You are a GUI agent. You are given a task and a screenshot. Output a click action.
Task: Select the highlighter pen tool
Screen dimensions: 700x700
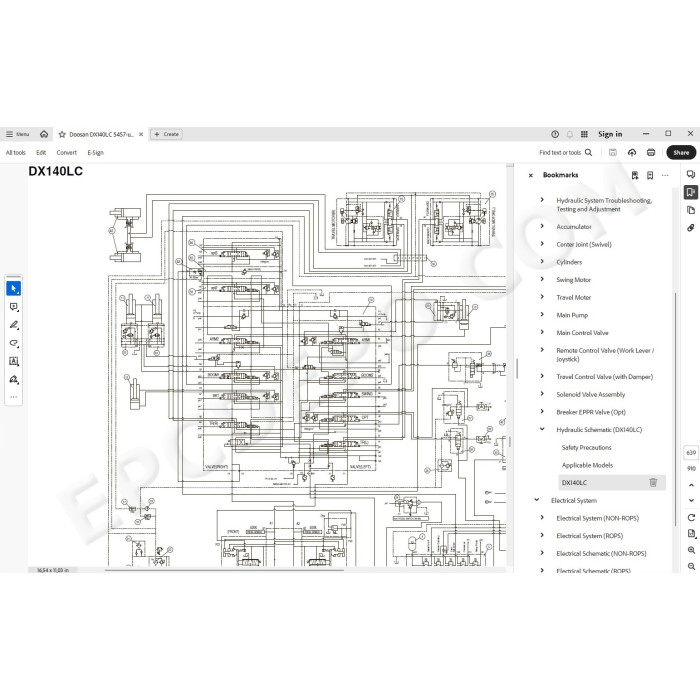click(x=13, y=325)
